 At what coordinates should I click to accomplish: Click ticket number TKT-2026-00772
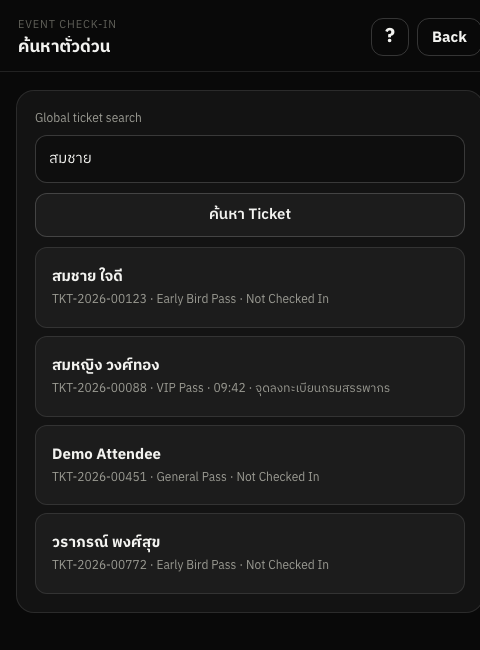99,565
